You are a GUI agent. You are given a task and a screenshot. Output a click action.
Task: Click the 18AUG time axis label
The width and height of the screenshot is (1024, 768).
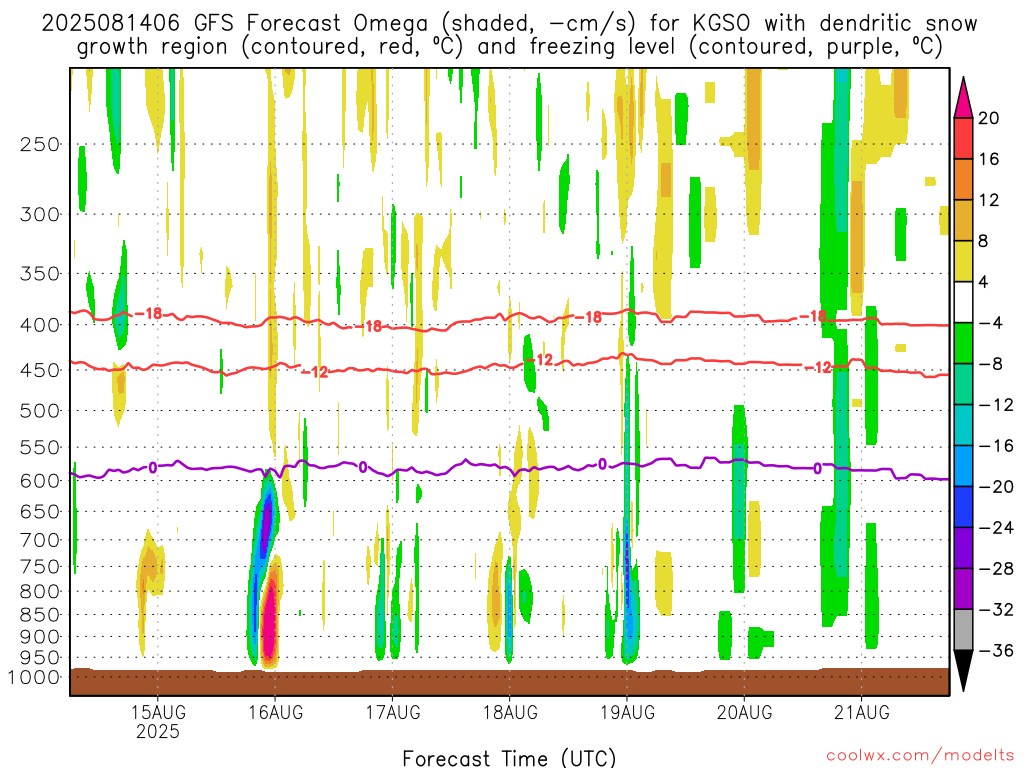[510, 712]
